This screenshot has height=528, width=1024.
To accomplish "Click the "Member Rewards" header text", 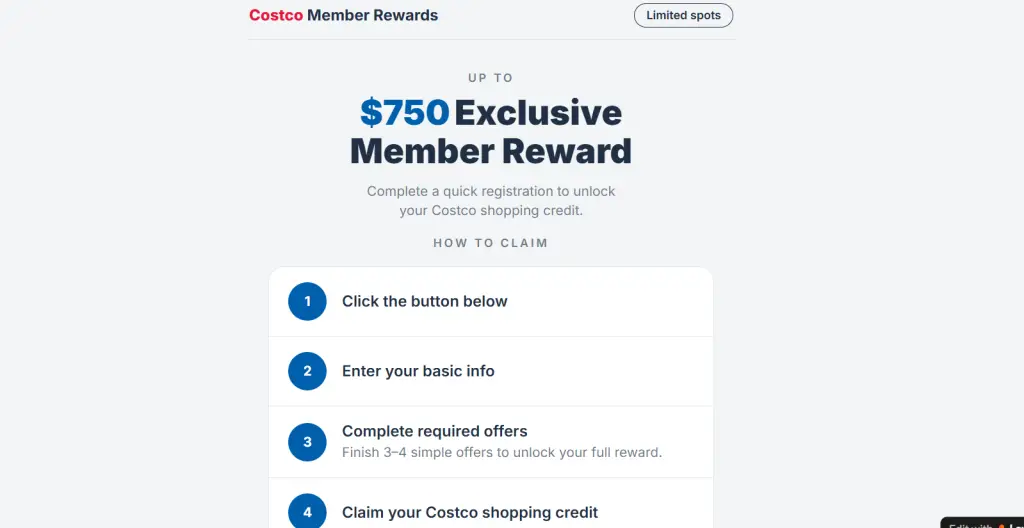I will 372,15.
